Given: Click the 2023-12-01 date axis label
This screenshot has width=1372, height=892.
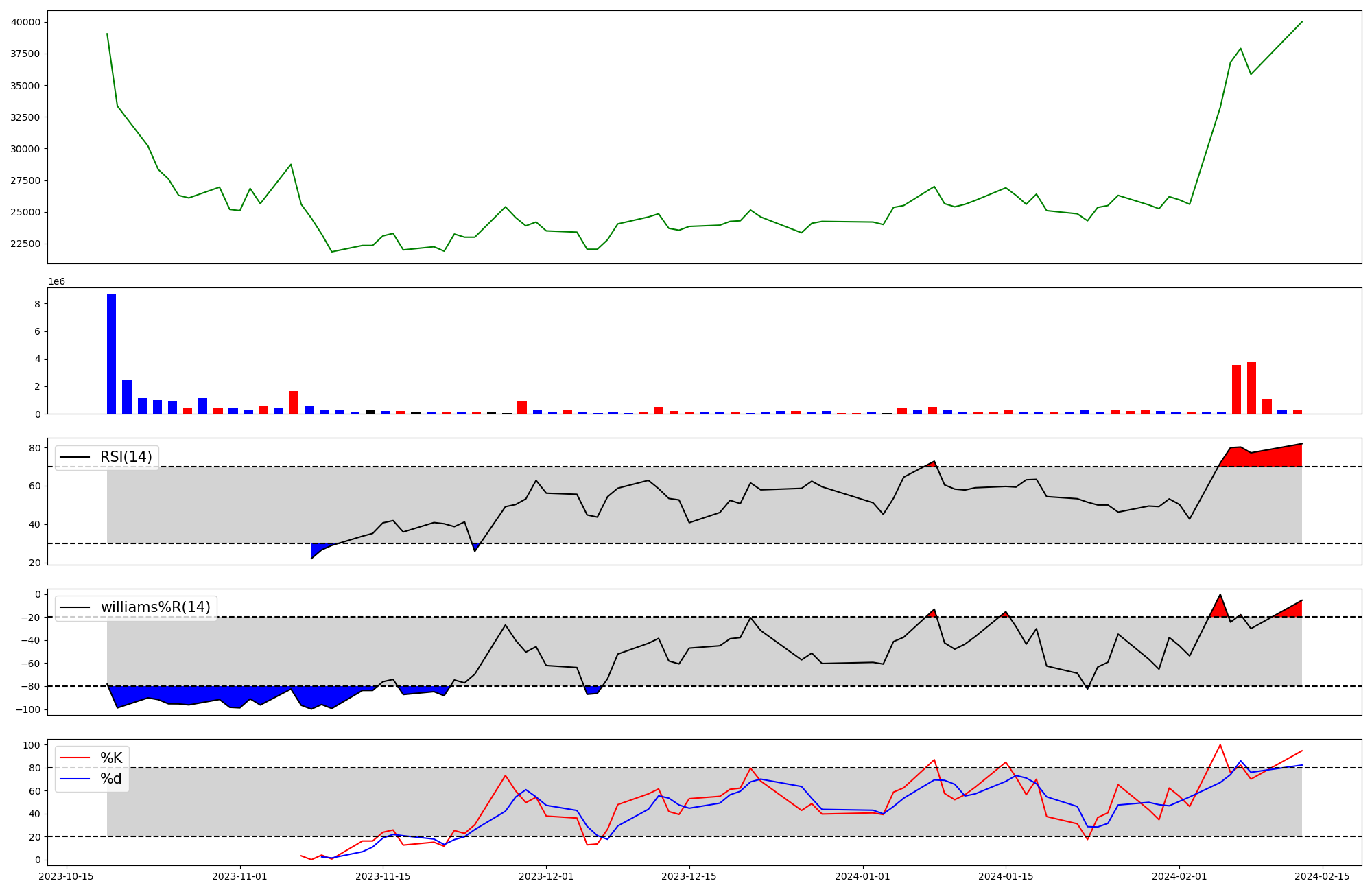Looking at the screenshot, I should coord(545,876).
